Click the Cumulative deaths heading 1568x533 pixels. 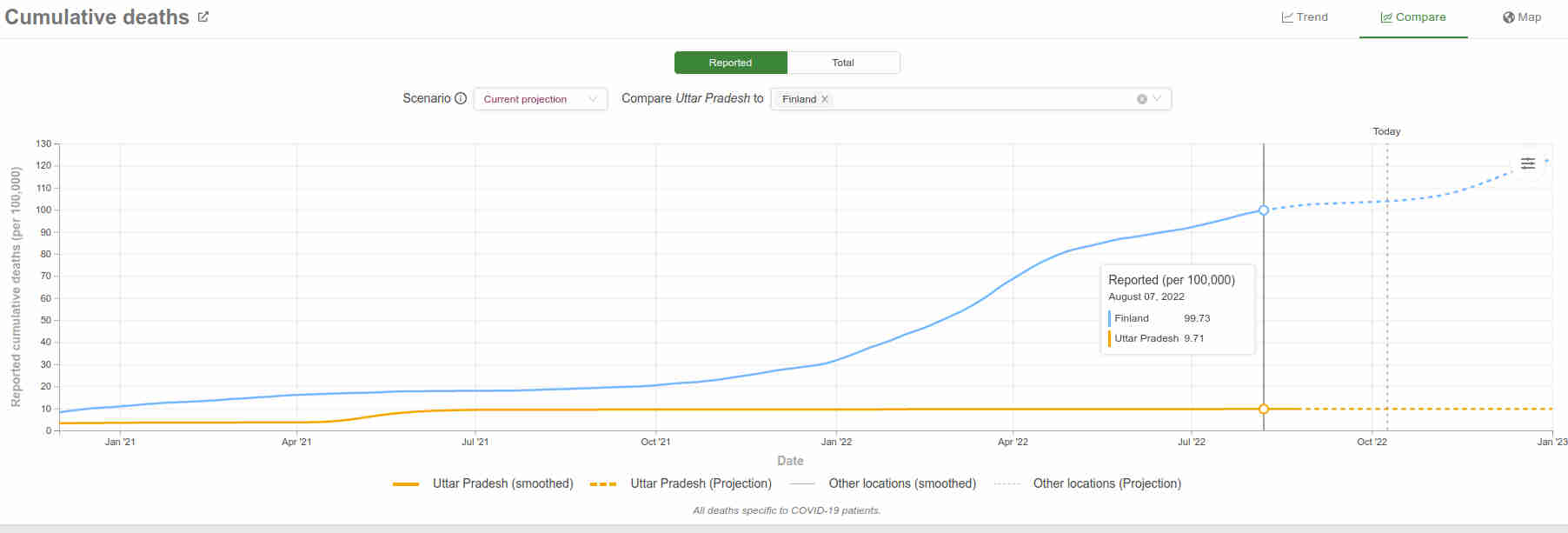coord(96,17)
